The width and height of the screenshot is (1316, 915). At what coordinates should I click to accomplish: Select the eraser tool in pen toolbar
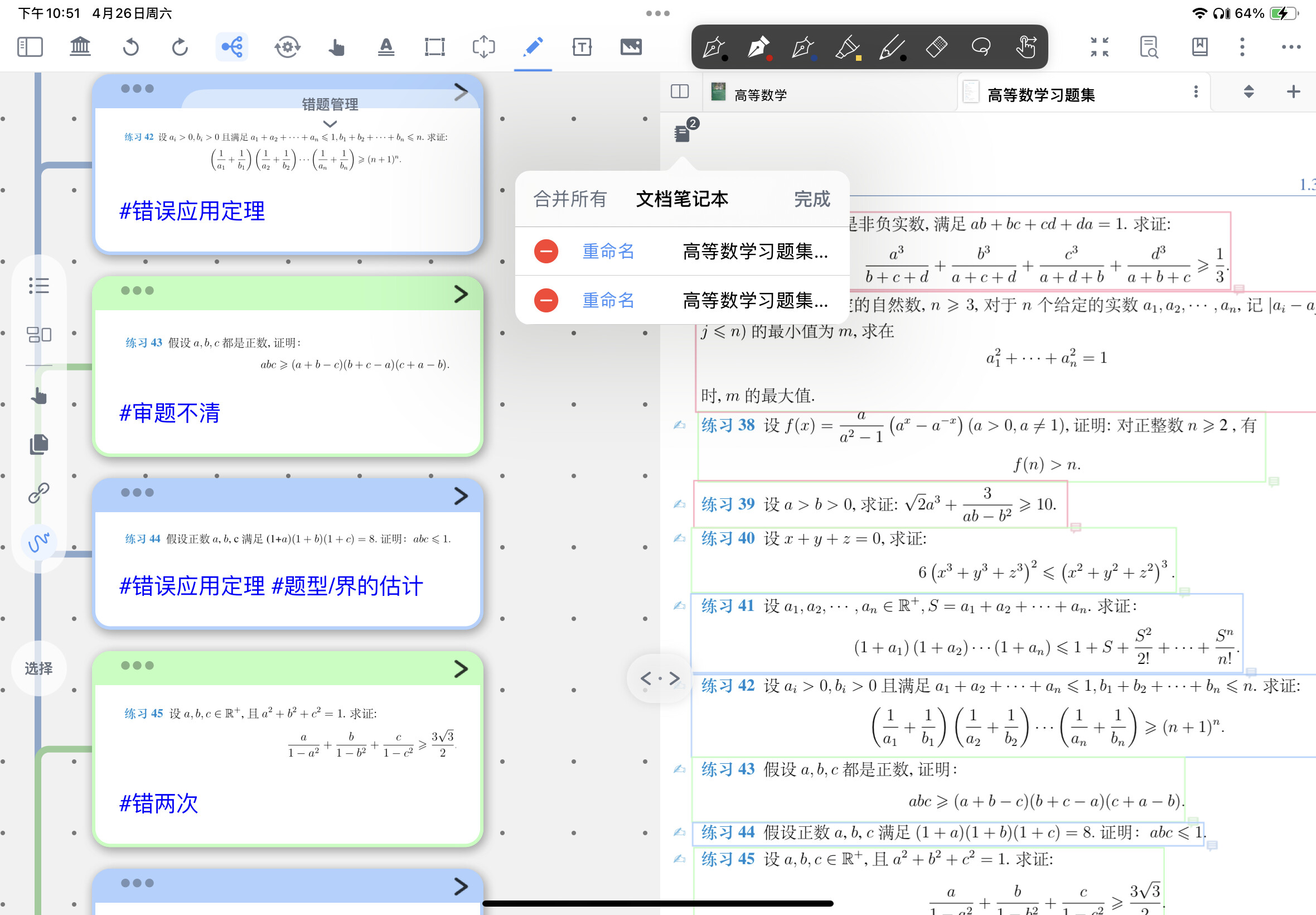click(936, 47)
